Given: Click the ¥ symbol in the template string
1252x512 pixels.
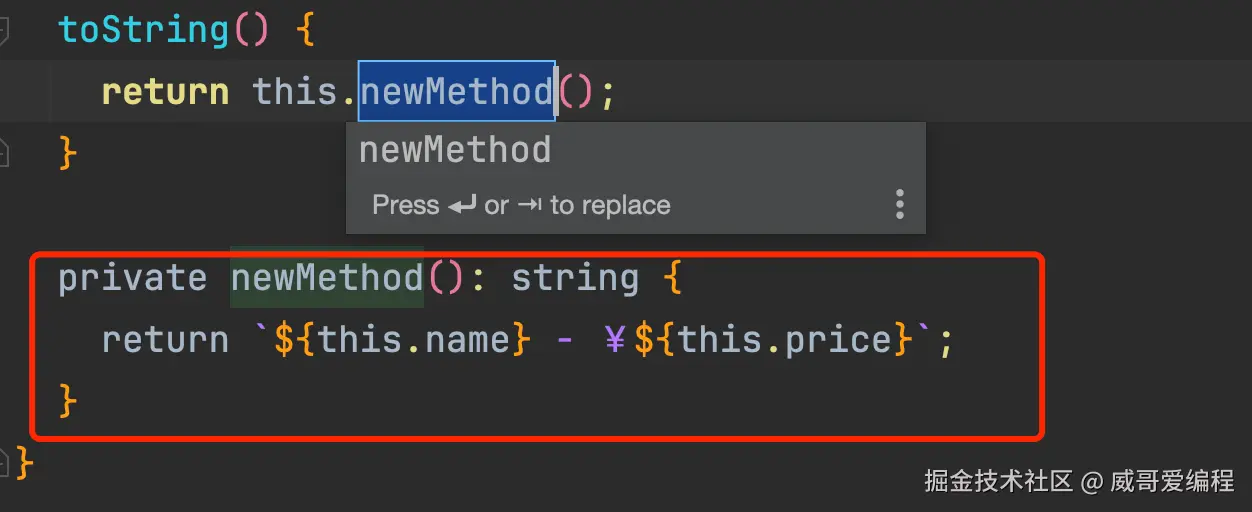Looking at the screenshot, I should [617, 340].
